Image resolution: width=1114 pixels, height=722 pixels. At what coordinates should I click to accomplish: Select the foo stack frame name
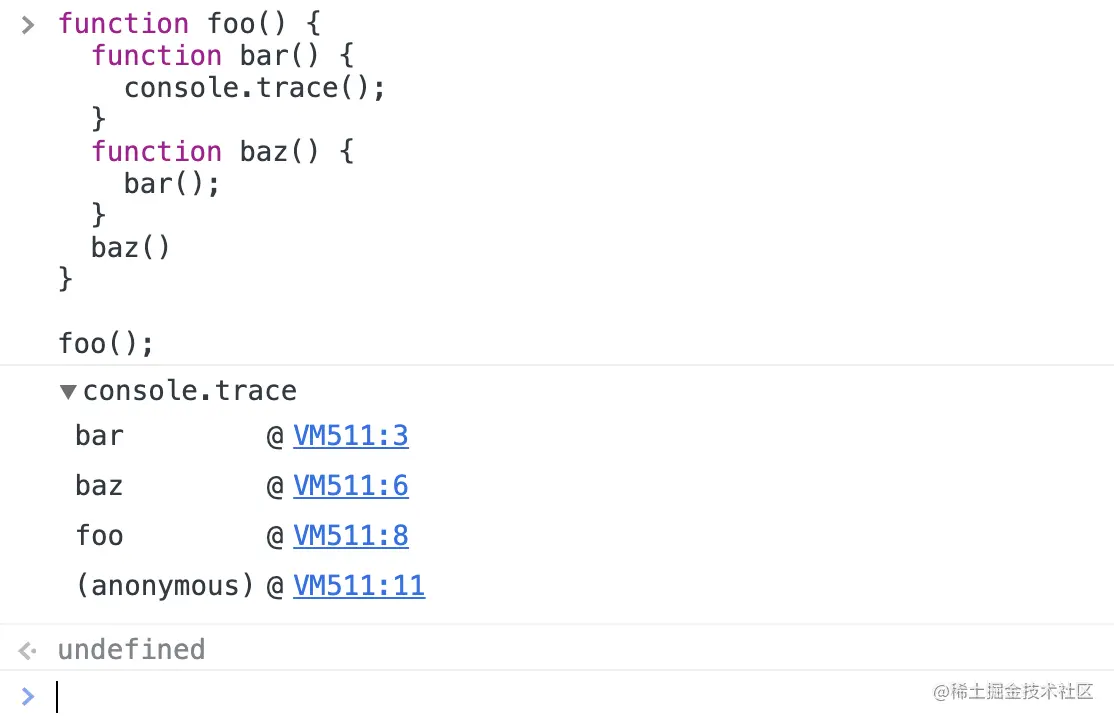point(99,536)
